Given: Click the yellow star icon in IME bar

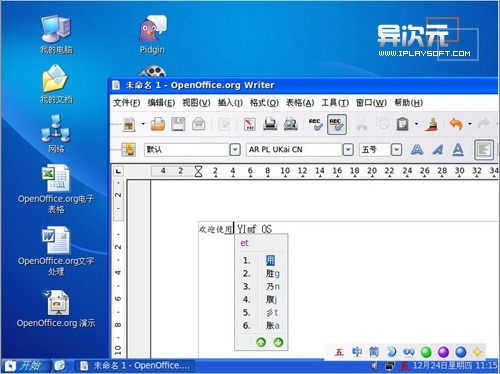Looking at the screenshot, I should click(x=477, y=352).
